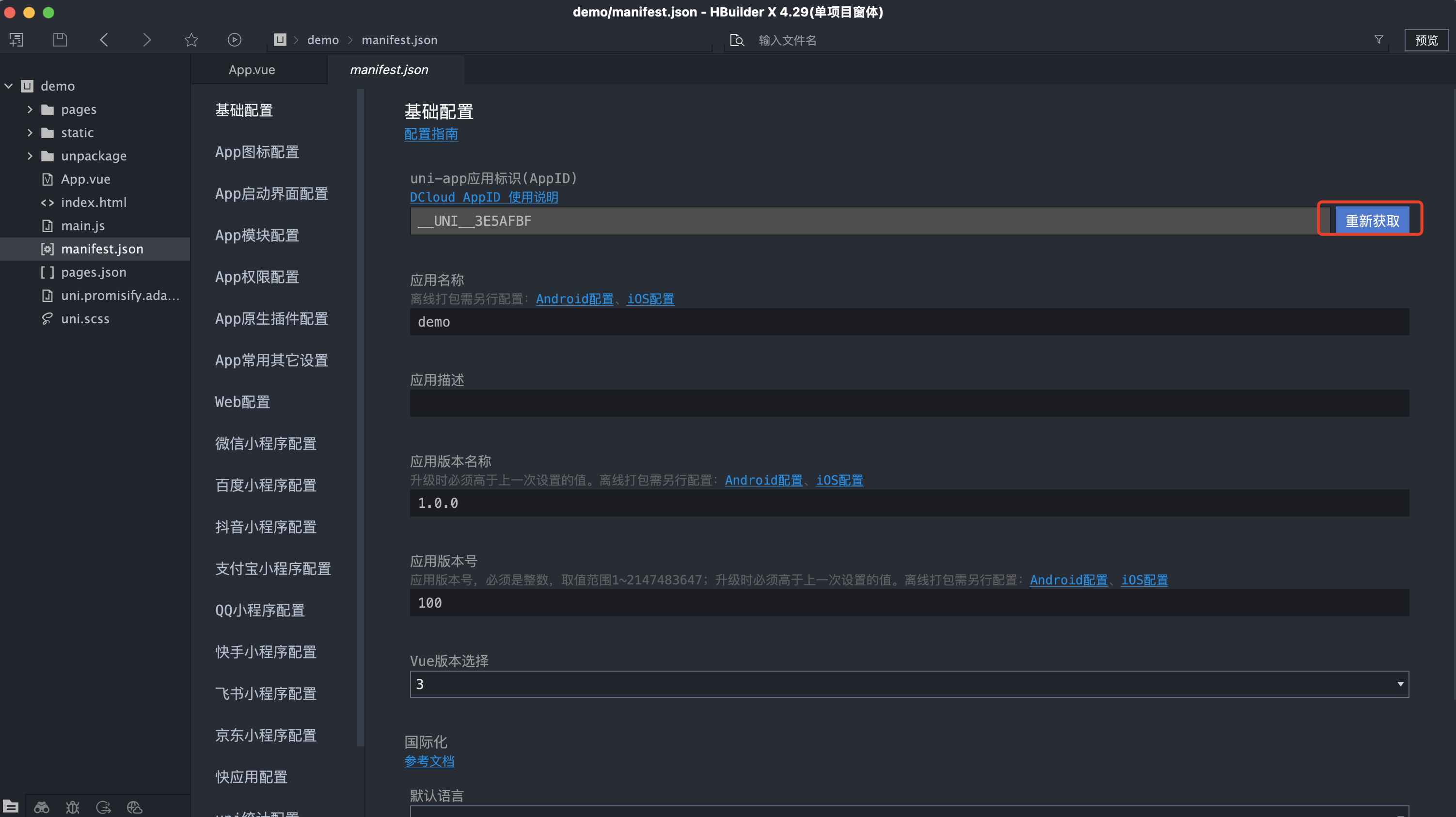Switch to the App.vue tab
The width and height of the screenshot is (1456, 817).
click(252, 70)
